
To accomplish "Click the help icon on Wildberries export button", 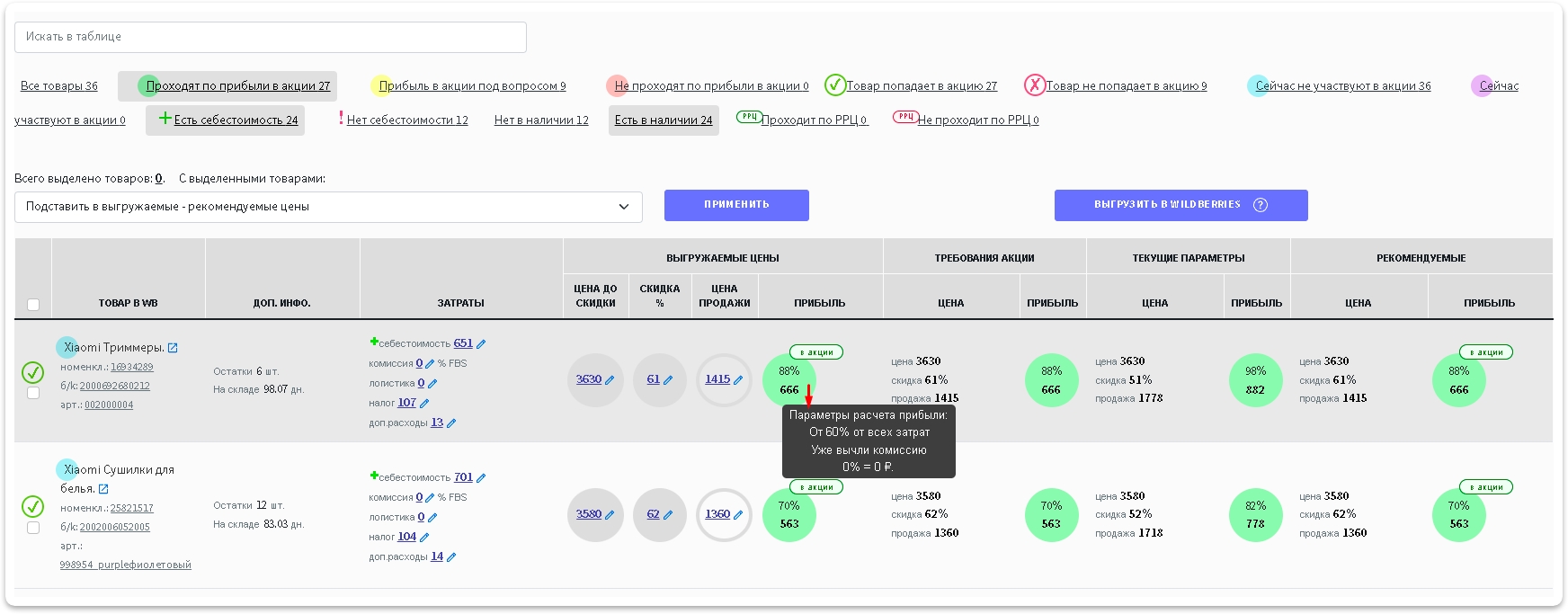I will click(x=1260, y=205).
